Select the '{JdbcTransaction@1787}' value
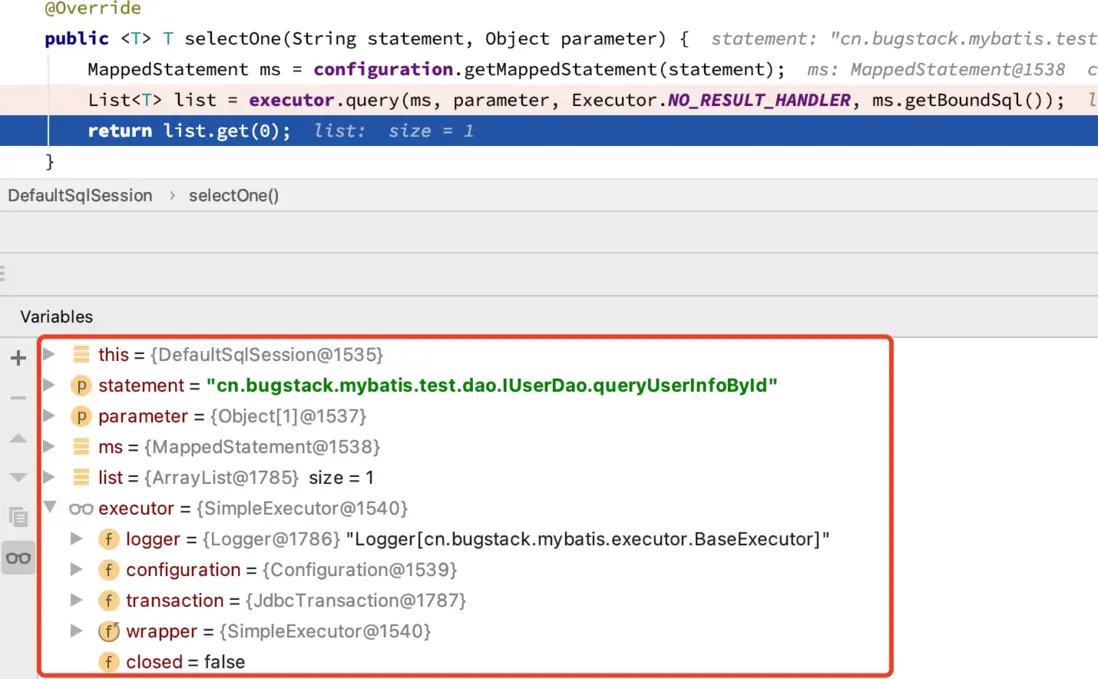The image size is (1098, 679). 356,601
